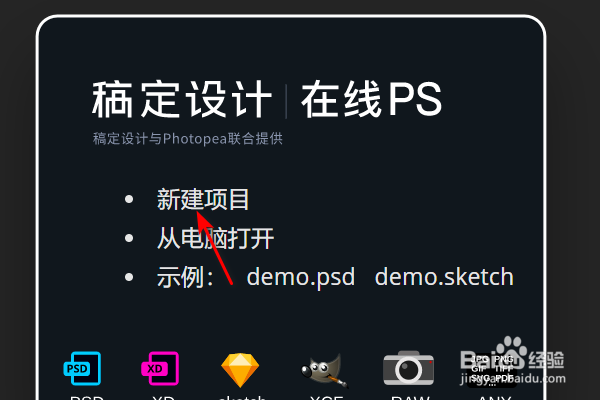Click the 示例: label
The width and height of the screenshot is (600, 400).
pos(185,277)
